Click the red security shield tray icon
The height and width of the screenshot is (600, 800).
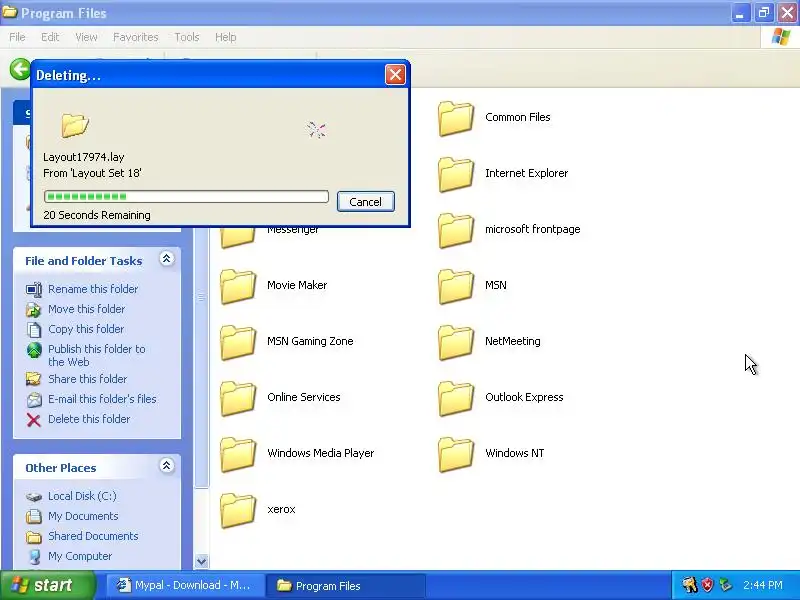click(x=708, y=585)
